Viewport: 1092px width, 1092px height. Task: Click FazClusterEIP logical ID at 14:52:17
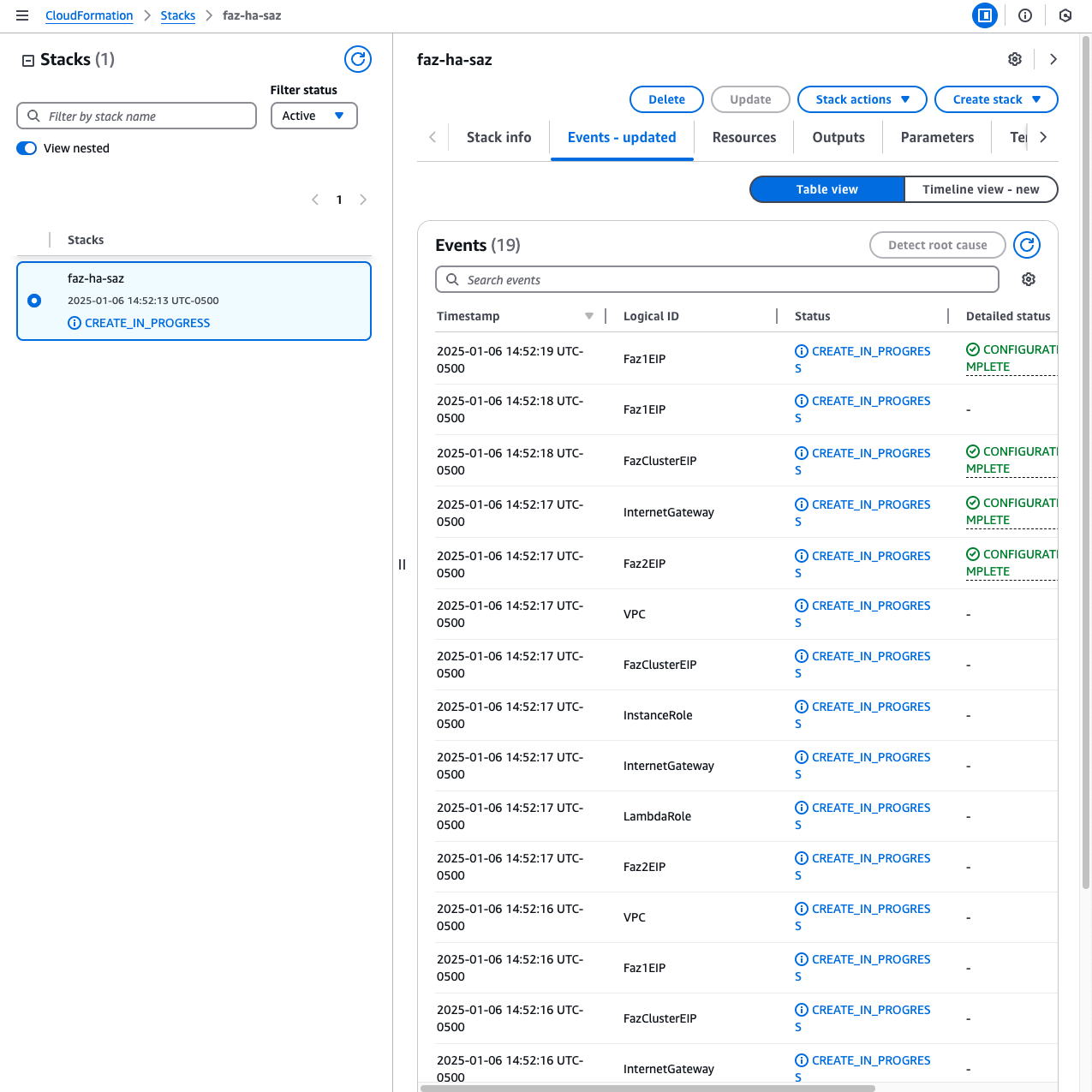tap(659, 665)
